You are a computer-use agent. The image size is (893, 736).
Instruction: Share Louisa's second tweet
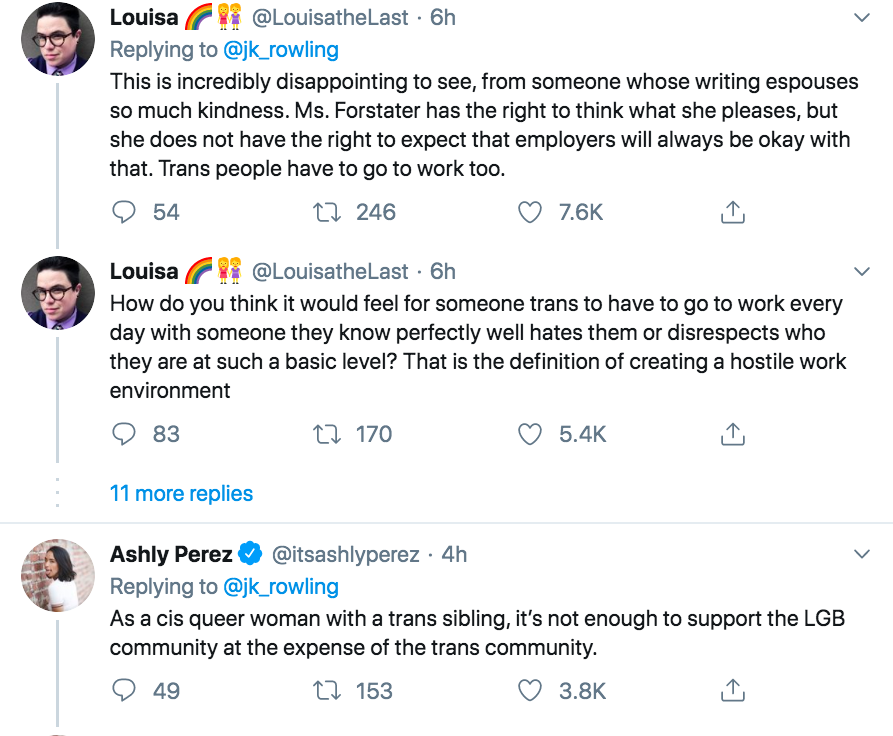pyautogui.click(x=732, y=434)
